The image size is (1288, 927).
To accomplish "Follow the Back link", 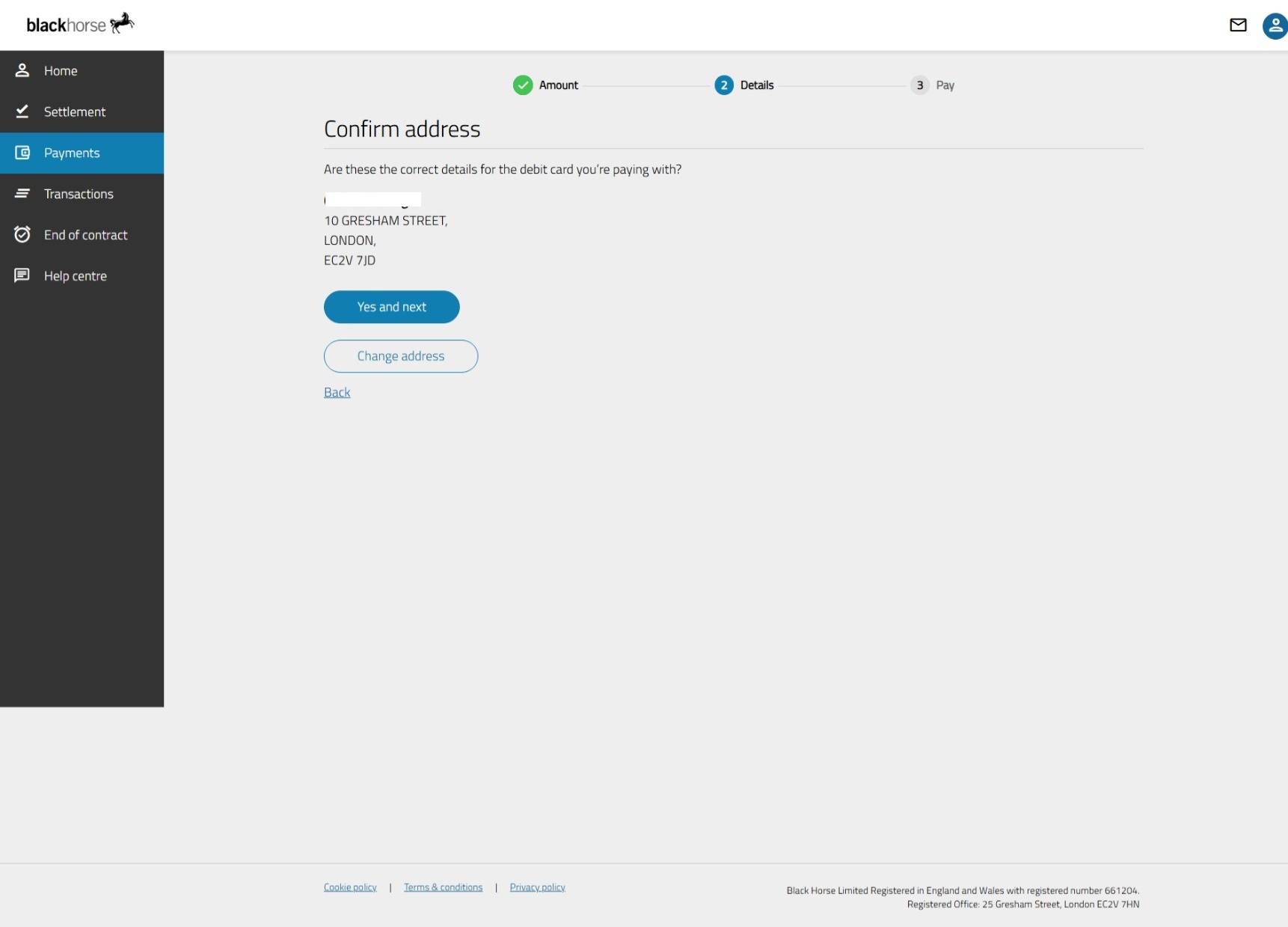I will pyautogui.click(x=337, y=392).
